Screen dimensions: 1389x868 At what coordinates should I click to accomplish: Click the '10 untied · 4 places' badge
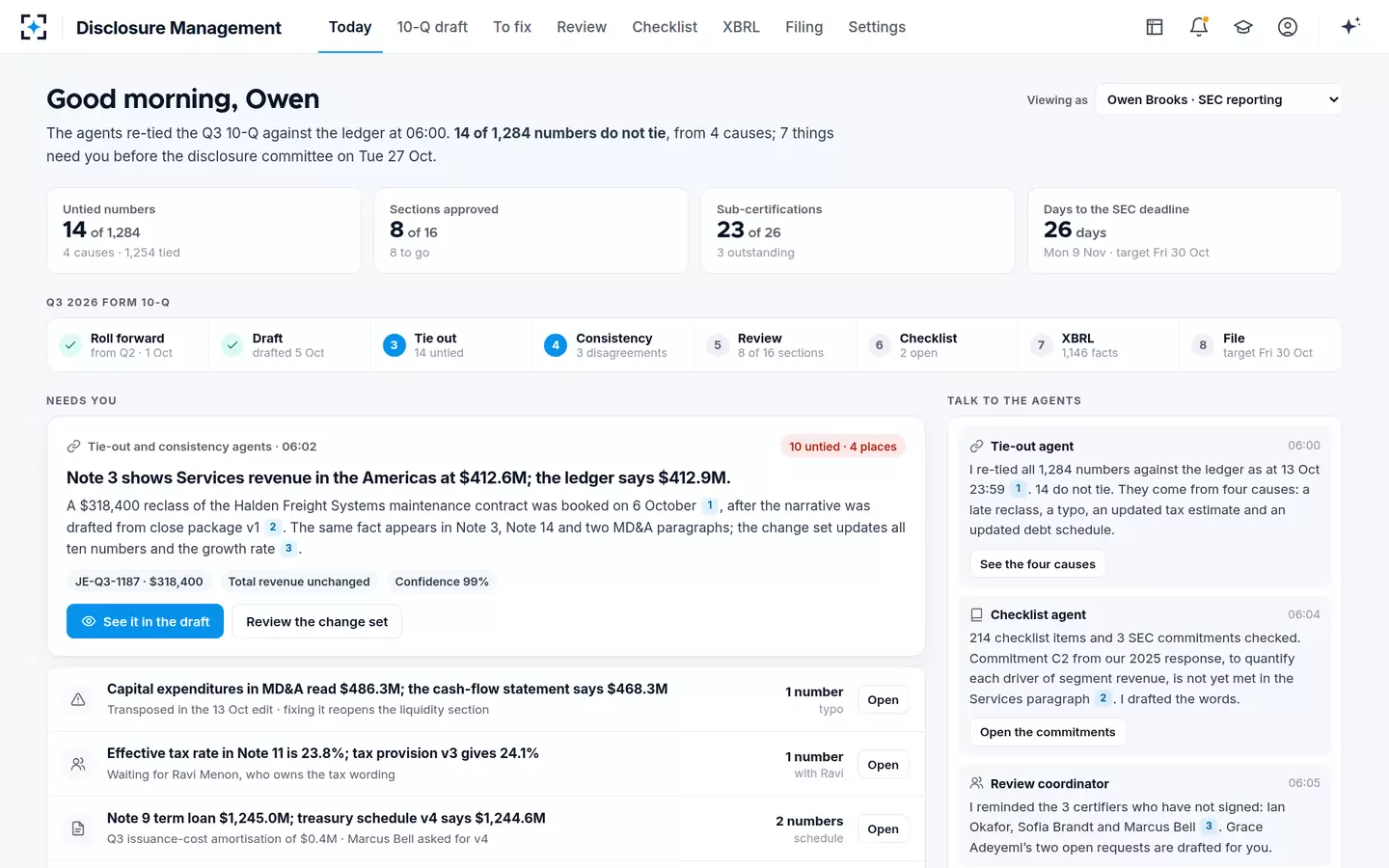[843, 447]
